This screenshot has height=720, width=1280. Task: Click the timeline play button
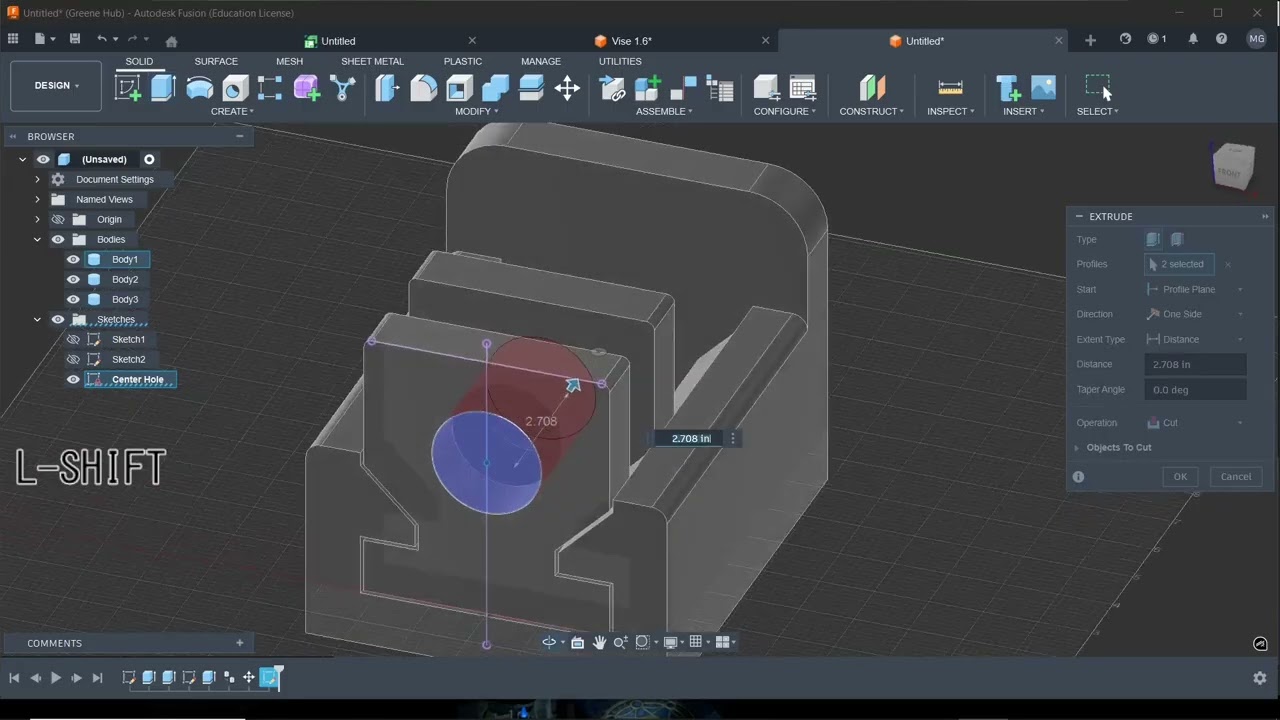tap(56, 678)
